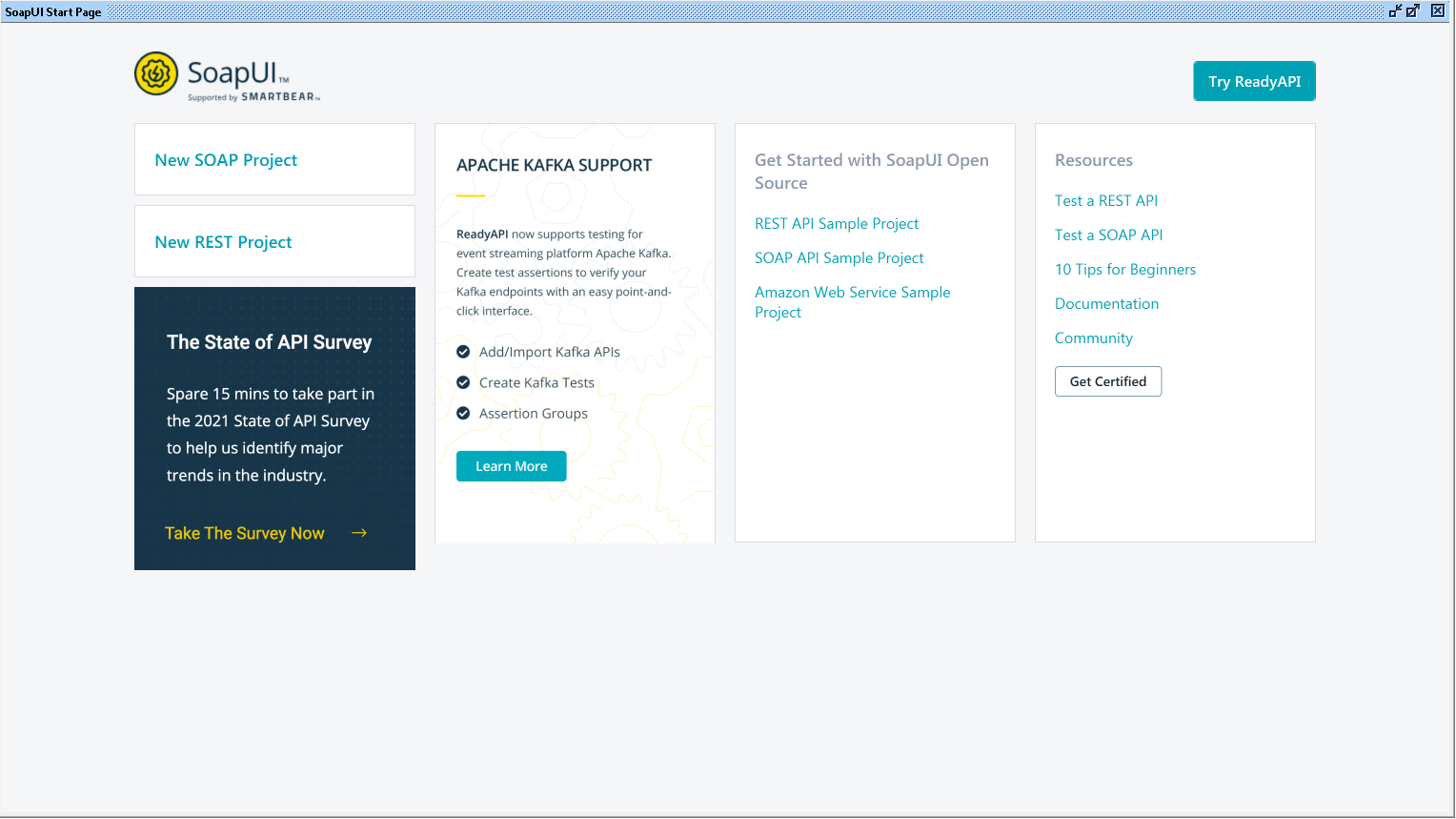Click Learn More about Kafka support
The width and height of the screenshot is (1456, 819).
pos(511,466)
